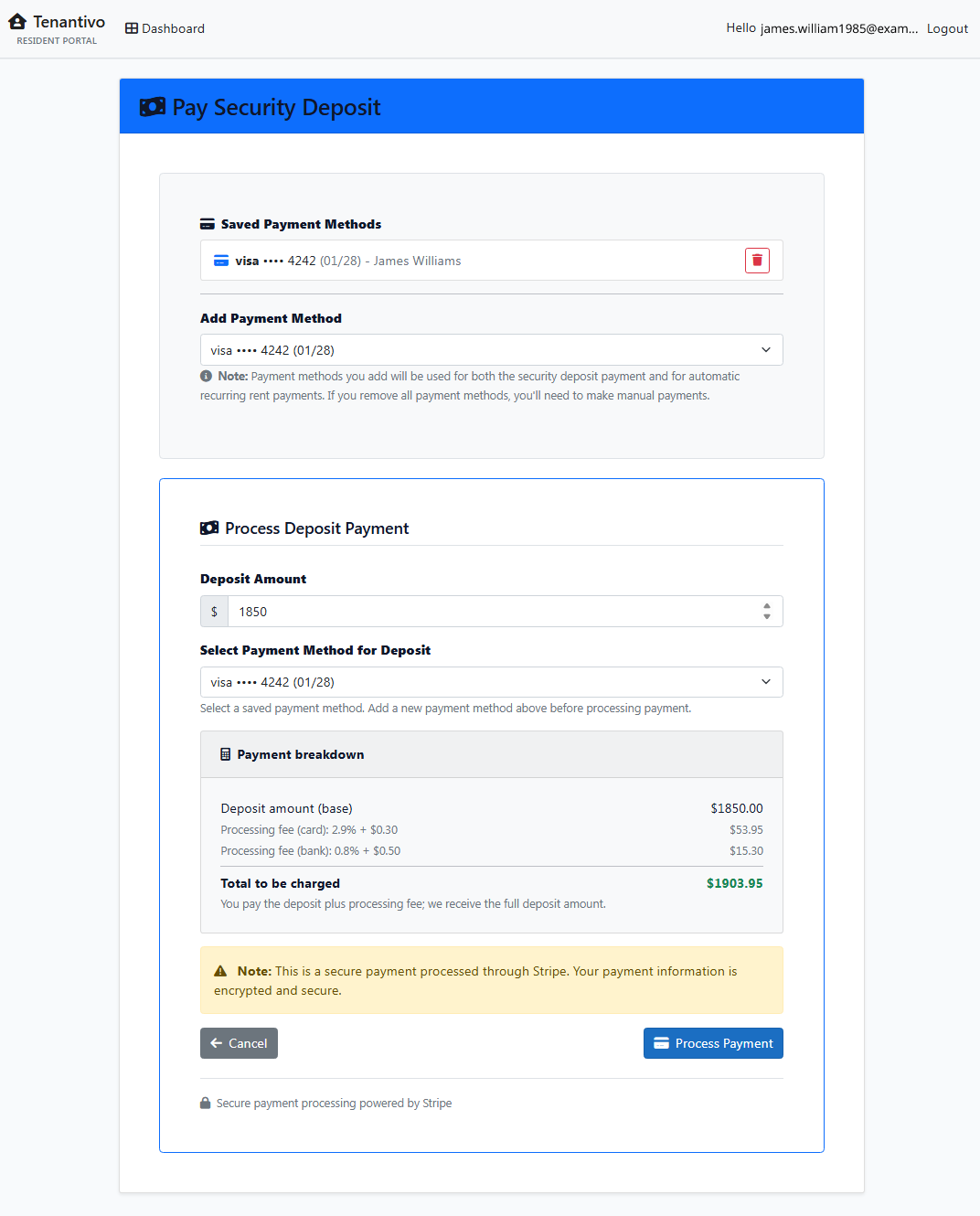Viewport: 980px width, 1216px height.
Task: Click the dollar sign prefix of Deposit Amount
Action: pos(215,612)
